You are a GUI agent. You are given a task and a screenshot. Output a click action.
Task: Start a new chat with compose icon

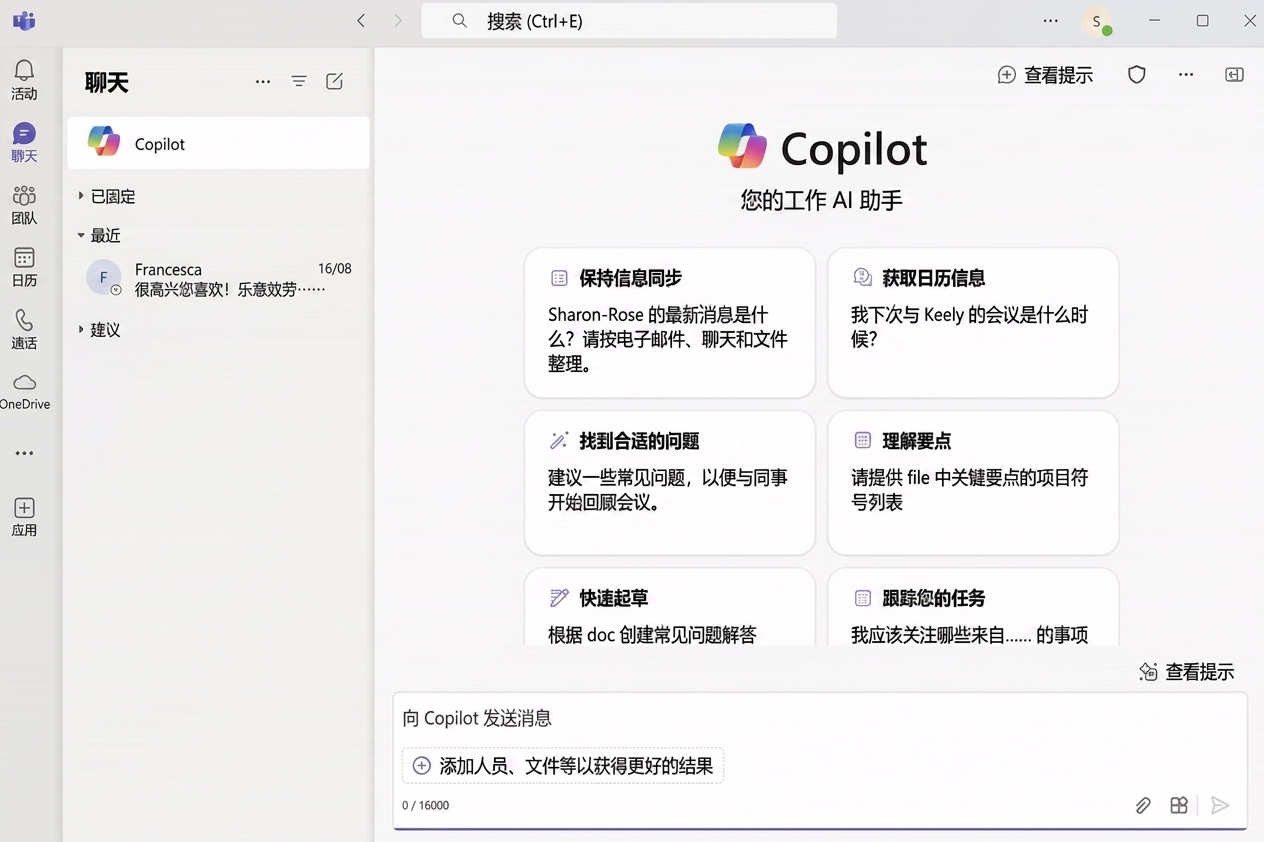tap(335, 82)
